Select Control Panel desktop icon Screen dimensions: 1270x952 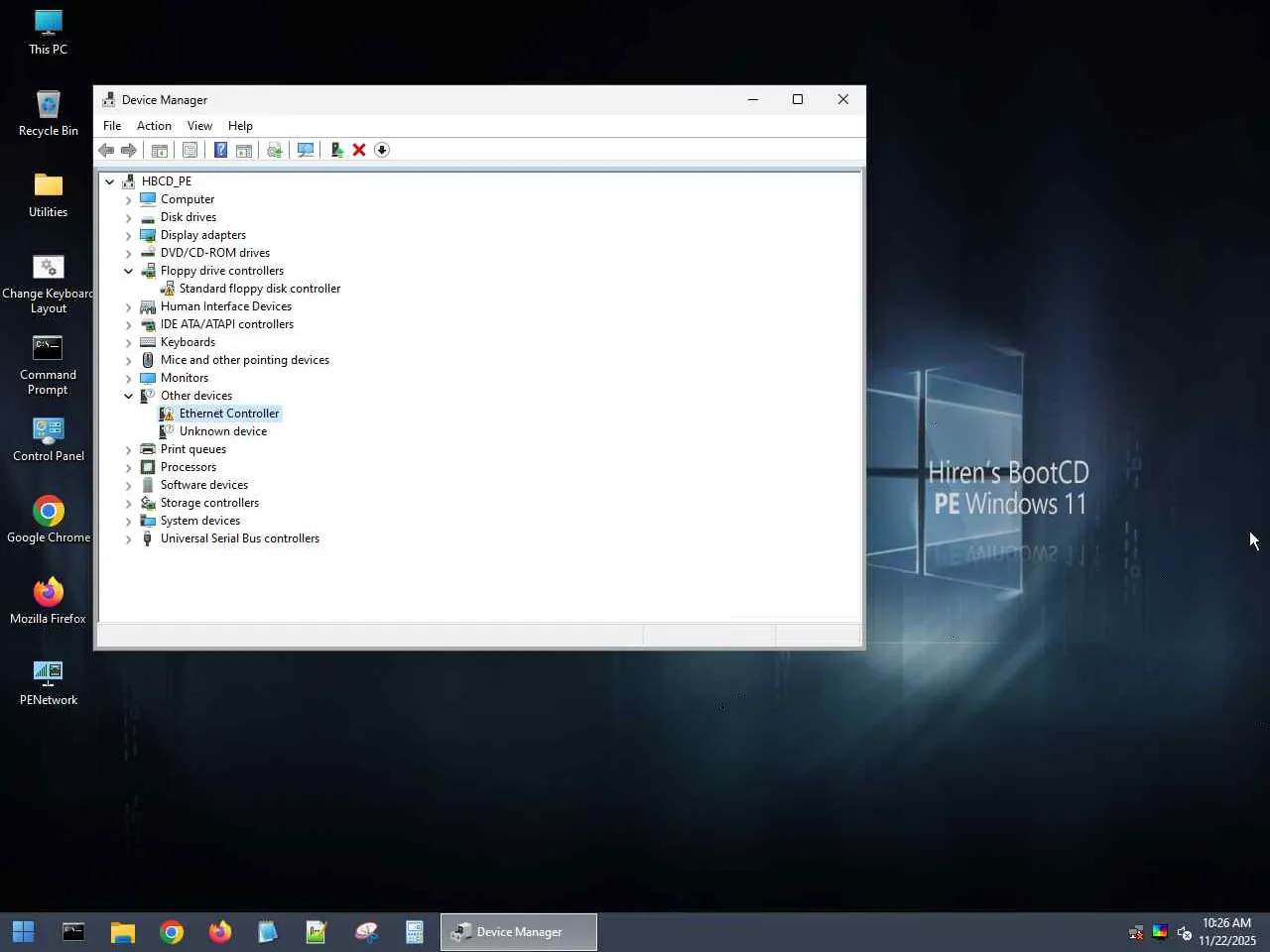48,438
